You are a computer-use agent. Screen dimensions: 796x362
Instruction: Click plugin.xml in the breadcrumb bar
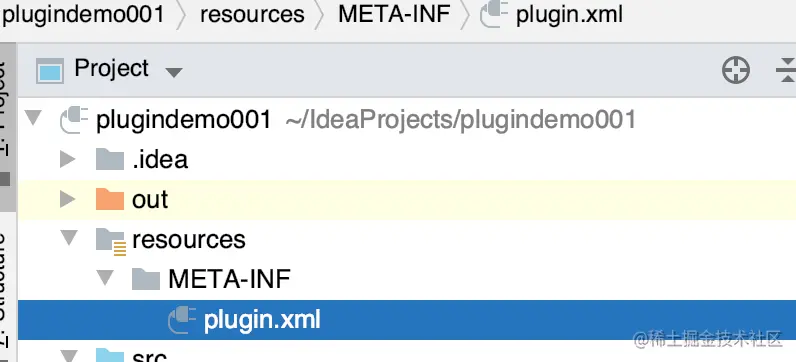569,15
